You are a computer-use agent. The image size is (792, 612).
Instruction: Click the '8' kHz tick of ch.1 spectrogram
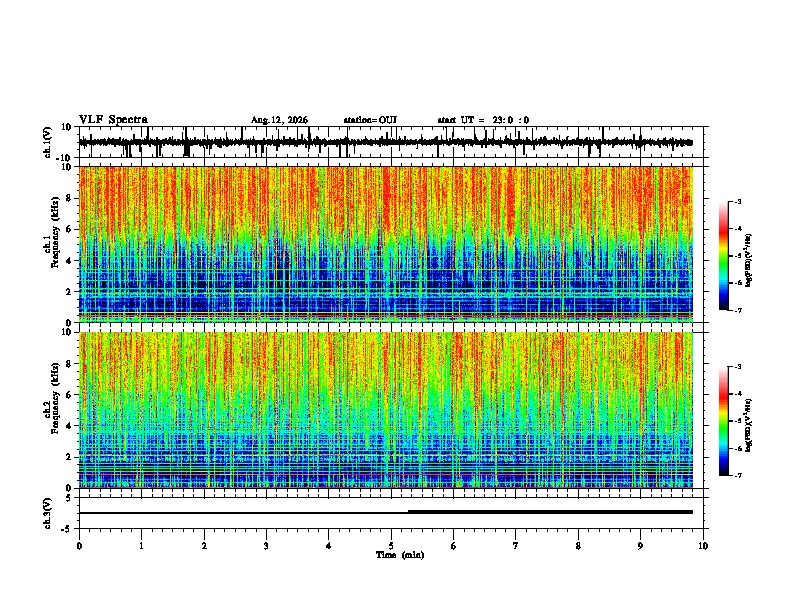coord(70,198)
